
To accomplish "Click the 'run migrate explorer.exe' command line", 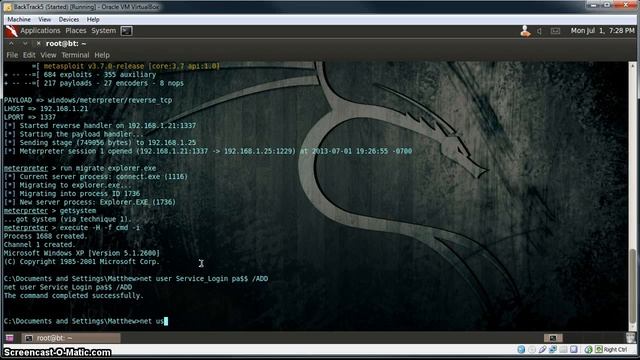I will pos(80,168).
